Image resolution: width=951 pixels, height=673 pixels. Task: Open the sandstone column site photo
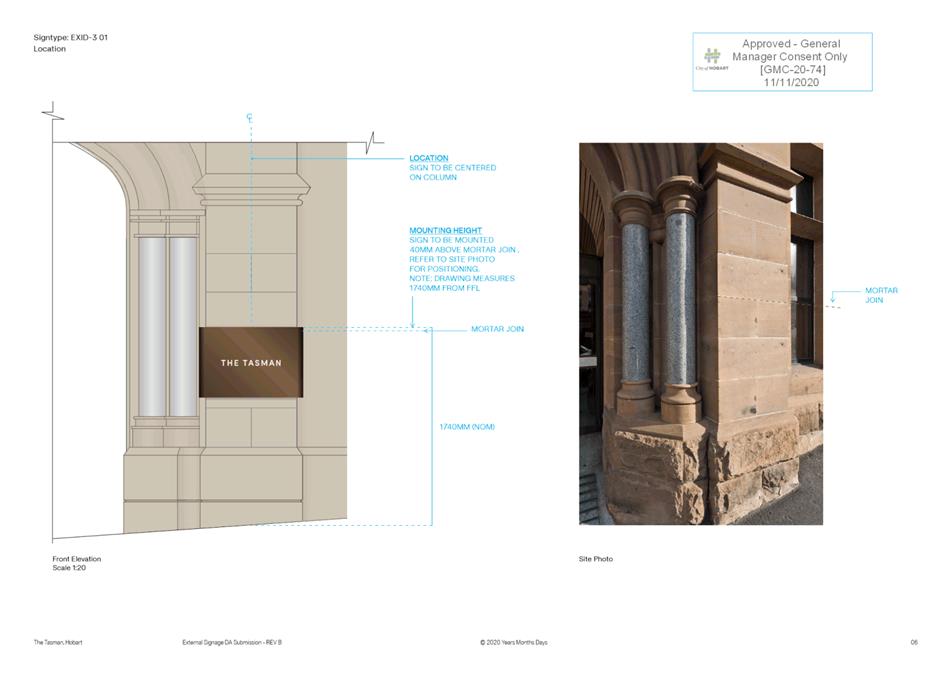[701, 334]
